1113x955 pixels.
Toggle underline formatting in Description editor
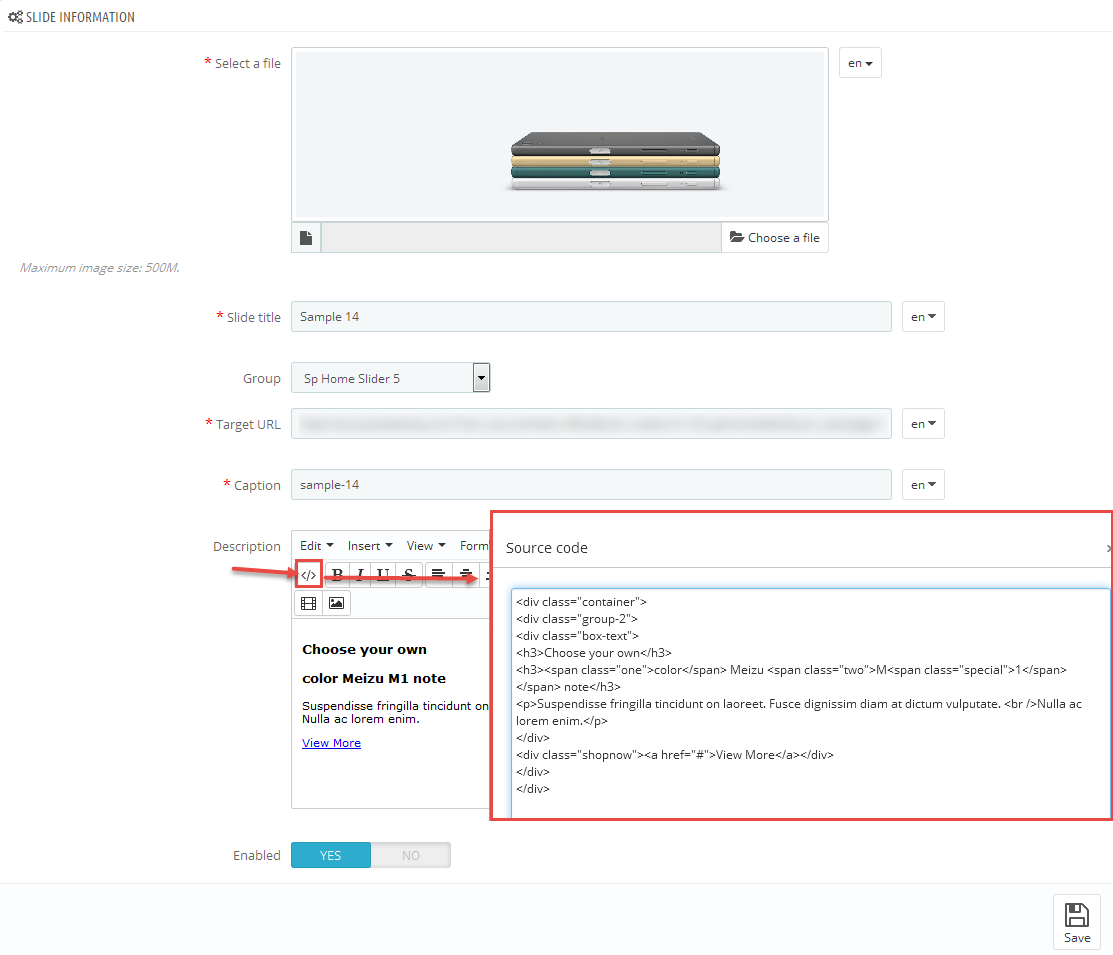383,575
